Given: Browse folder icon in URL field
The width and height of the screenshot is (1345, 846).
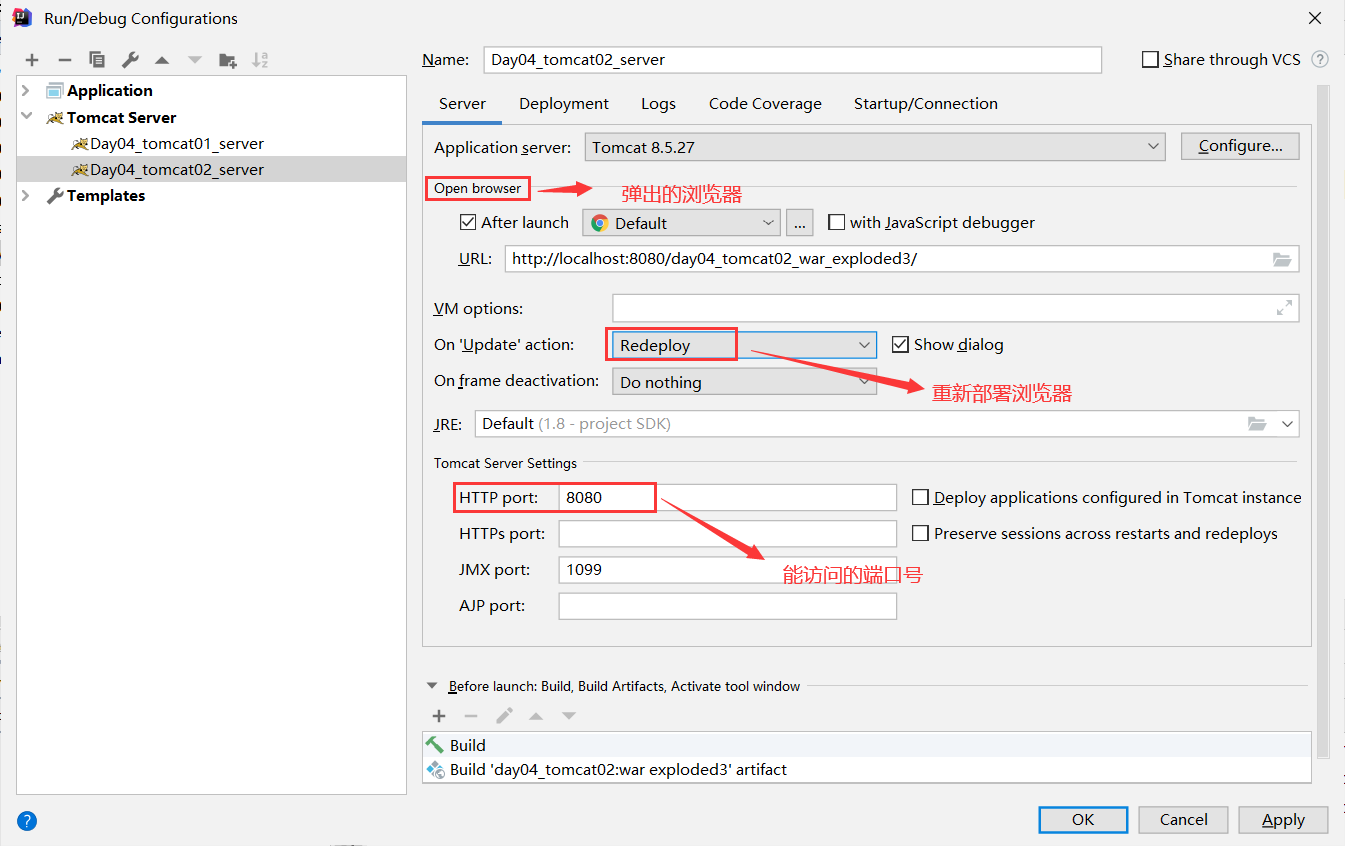Looking at the screenshot, I should (1282, 259).
